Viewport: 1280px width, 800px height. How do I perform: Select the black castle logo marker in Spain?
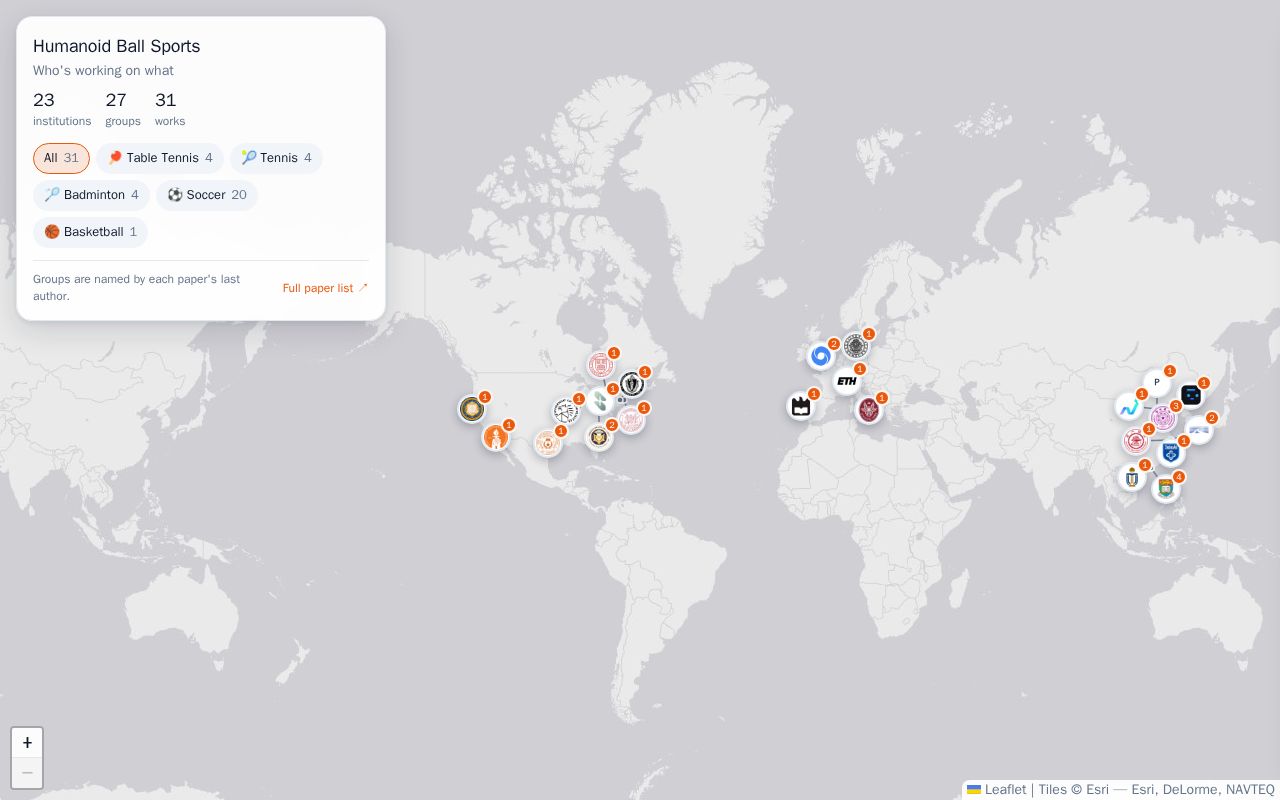[801, 406]
